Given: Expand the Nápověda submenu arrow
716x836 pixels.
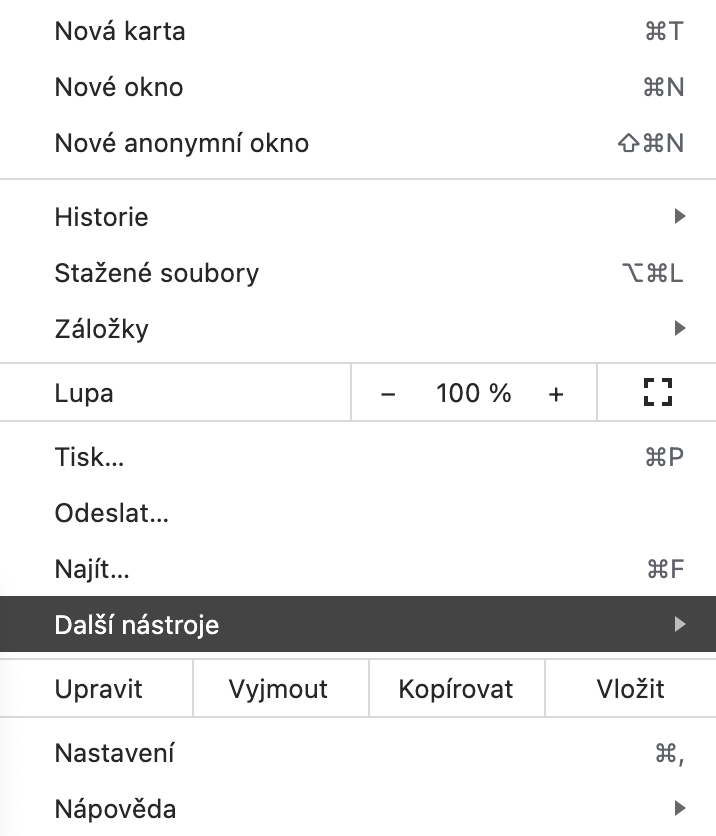Looking at the screenshot, I should (680, 808).
